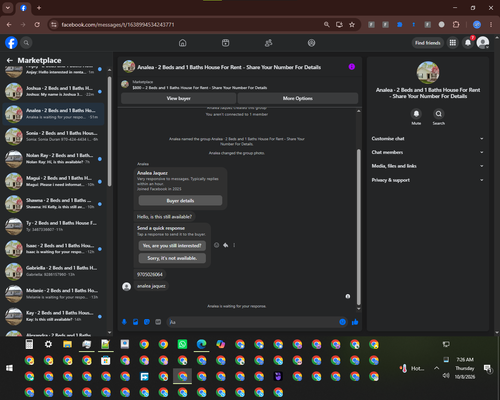Open the Gabriella conversation
The height and width of the screenshot is (400, 500).
(53, 271)
